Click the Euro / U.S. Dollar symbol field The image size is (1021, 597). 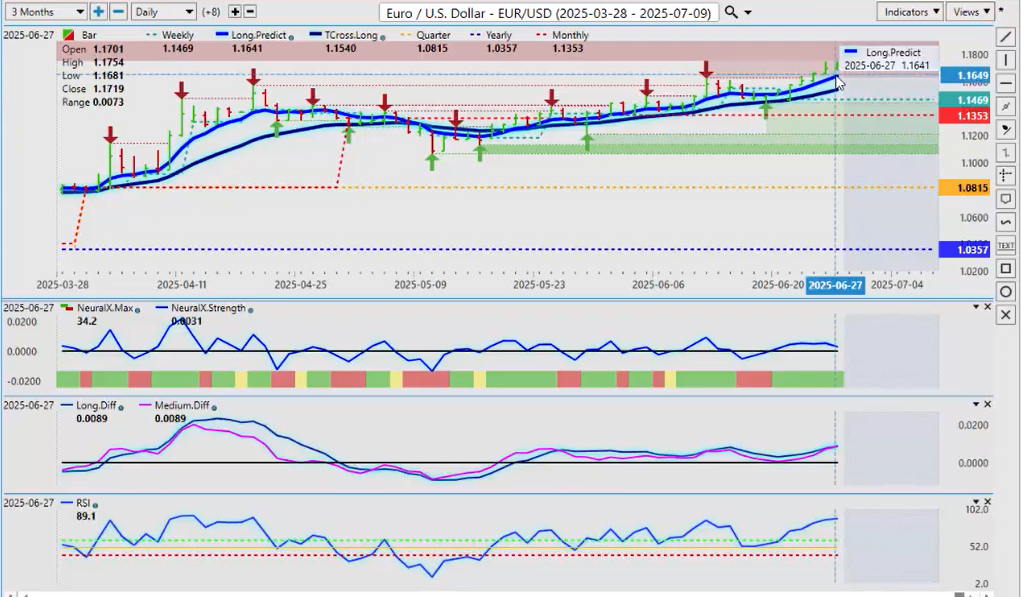click(549, 12)
